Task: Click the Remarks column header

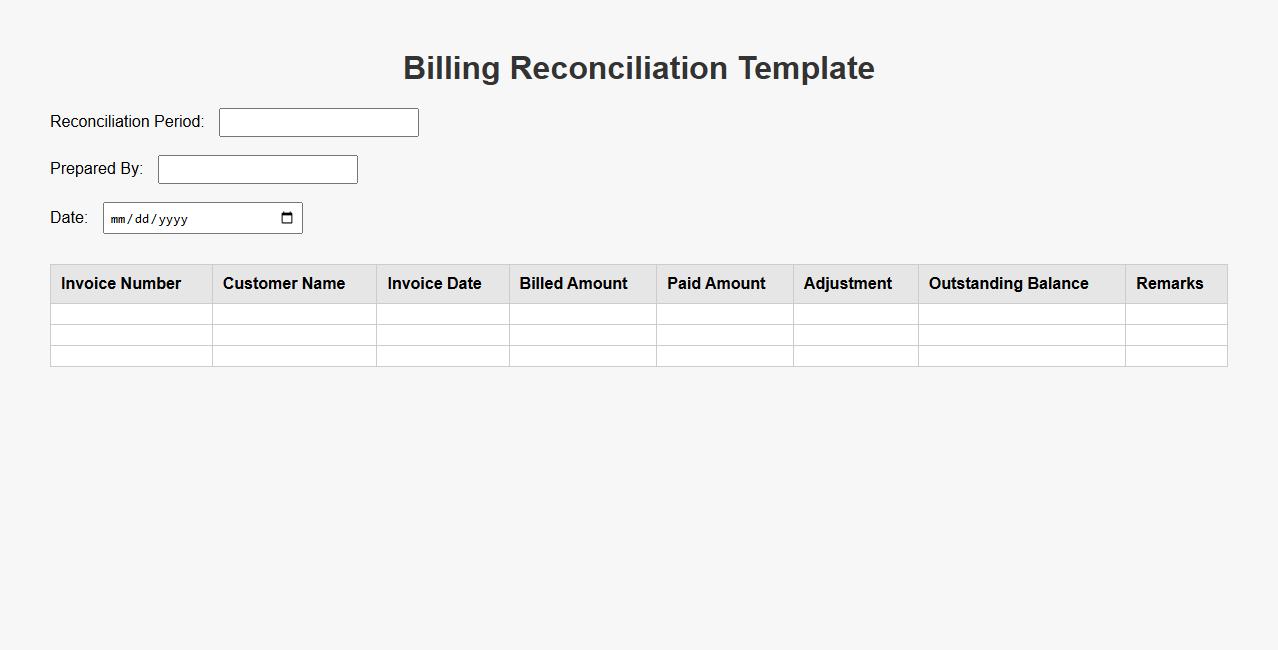Action: (1169, 284)
